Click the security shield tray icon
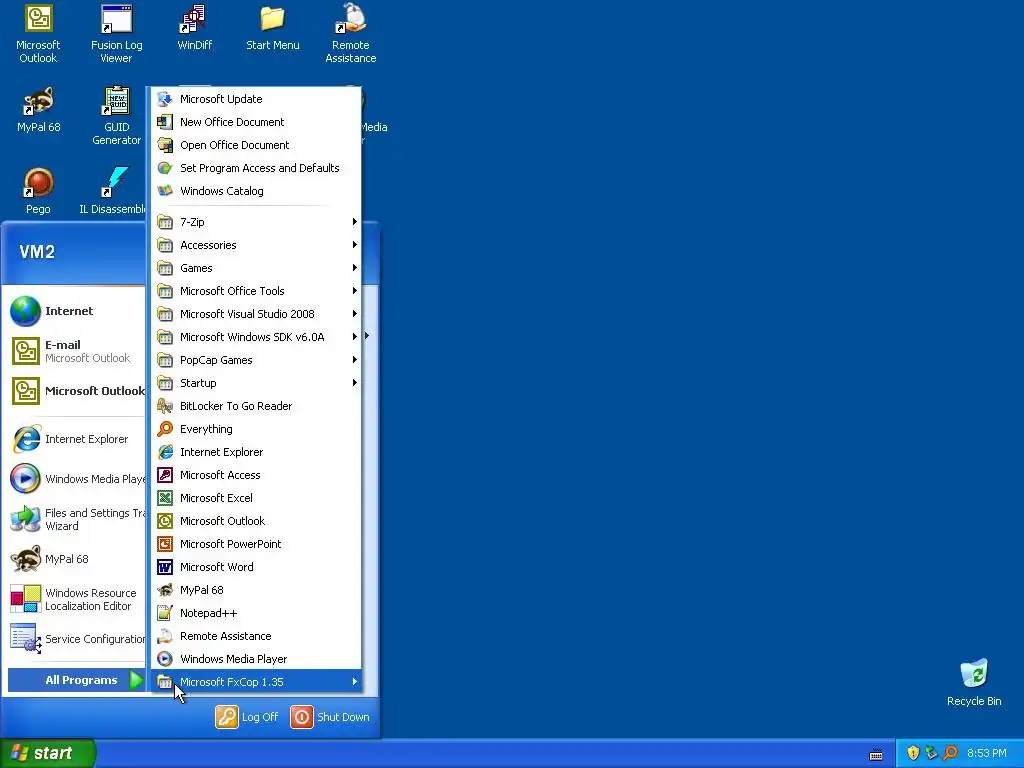This screenshot has width=1024, height=768. tap(913, 753)
